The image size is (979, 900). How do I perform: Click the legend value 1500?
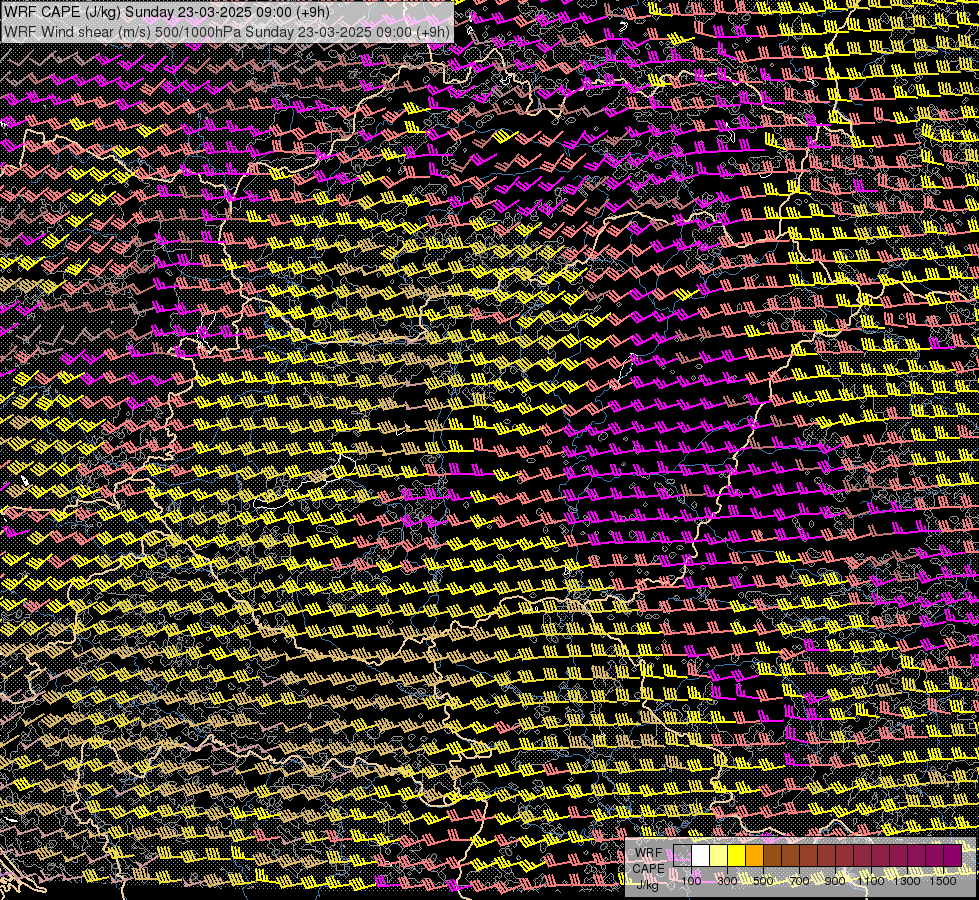tap(943, 881)
